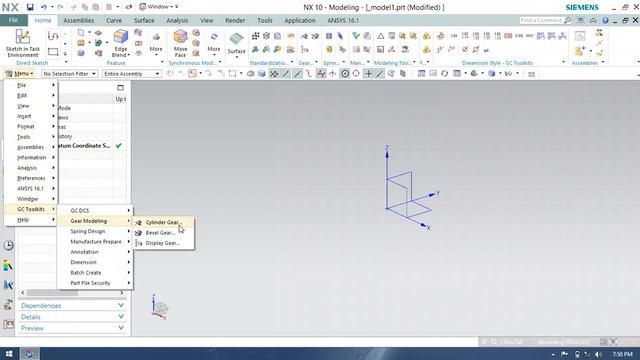
Task: Toggle the Datum Coordinate System green checkmark
Action: [x=118, y=146]
